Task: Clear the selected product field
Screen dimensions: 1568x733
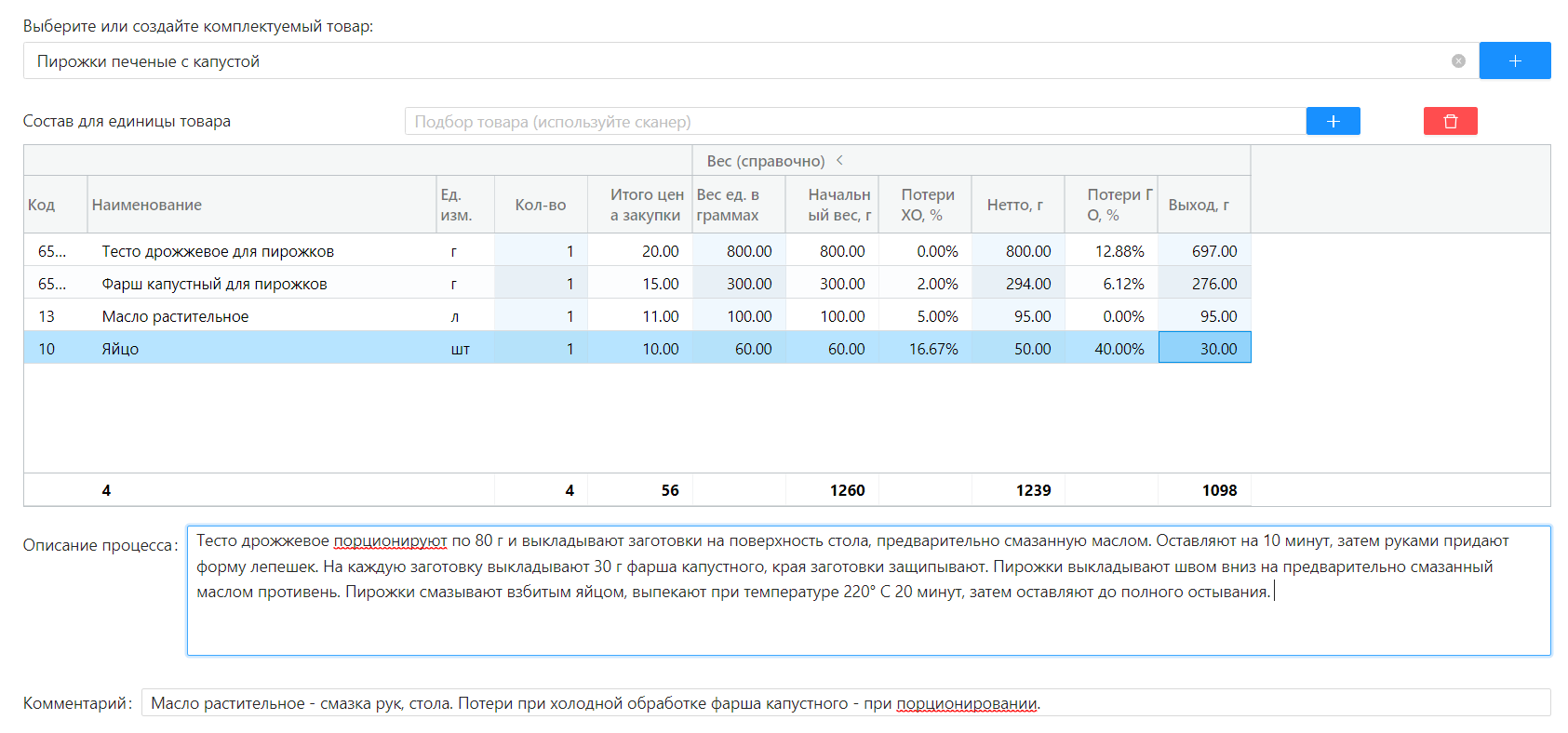Action: click(x=1458, y=60)
